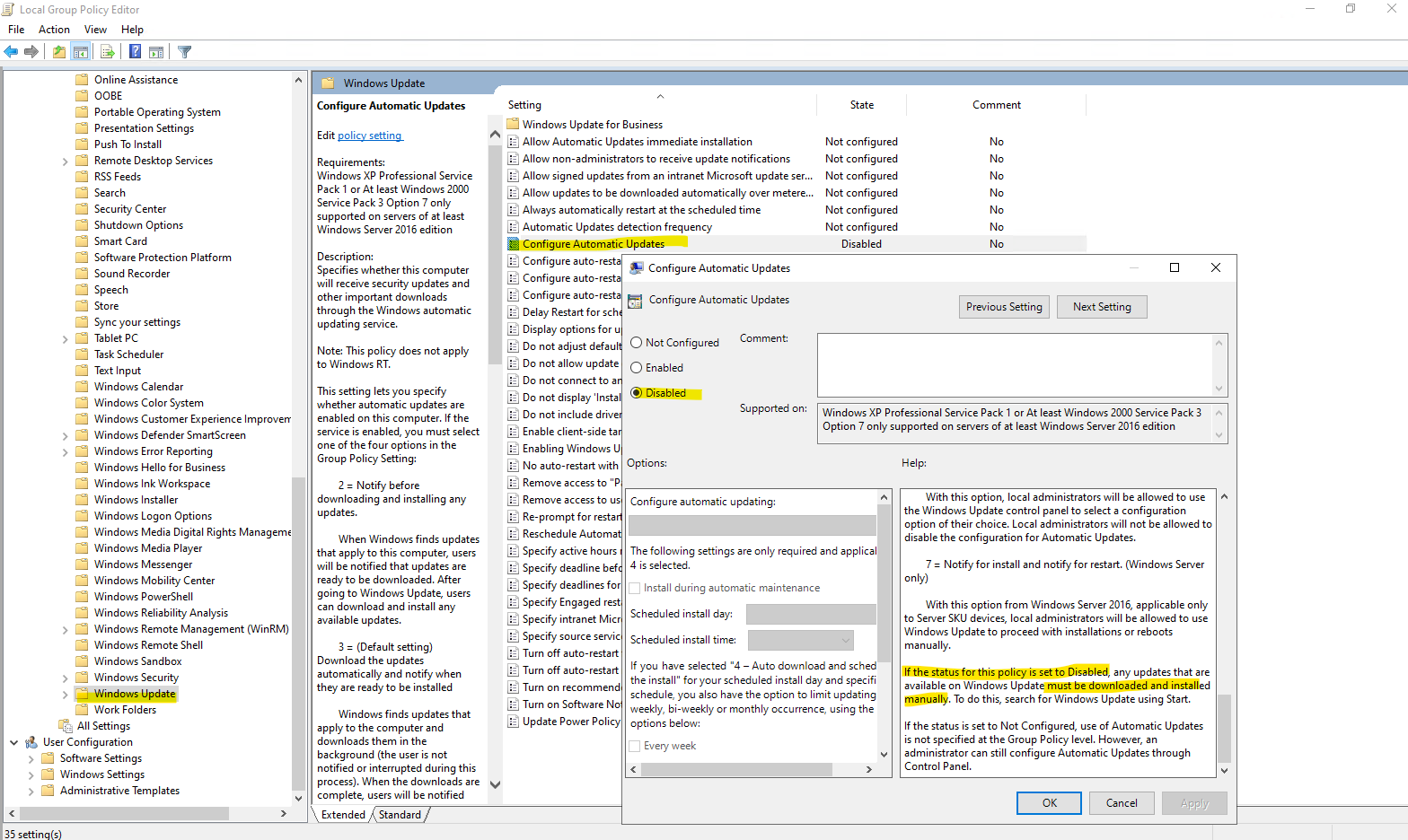Open the Action menu

(54, 30)
